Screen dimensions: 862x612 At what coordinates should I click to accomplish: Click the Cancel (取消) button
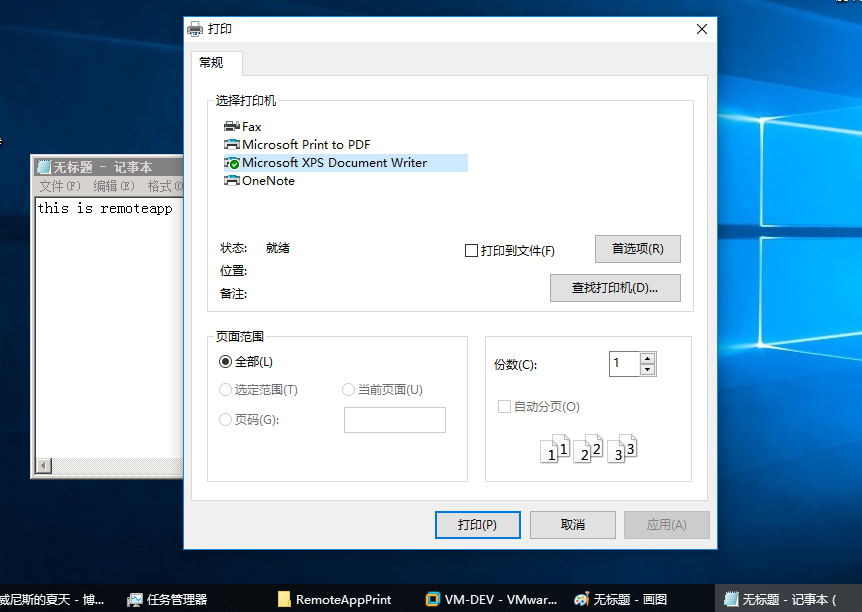coord(572,525)
